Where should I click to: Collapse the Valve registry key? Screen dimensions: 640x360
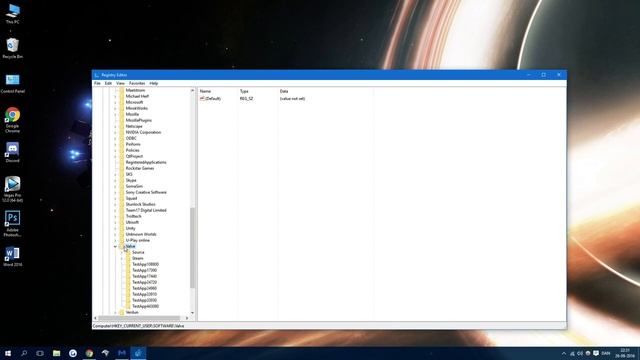[x=116, y=246]
